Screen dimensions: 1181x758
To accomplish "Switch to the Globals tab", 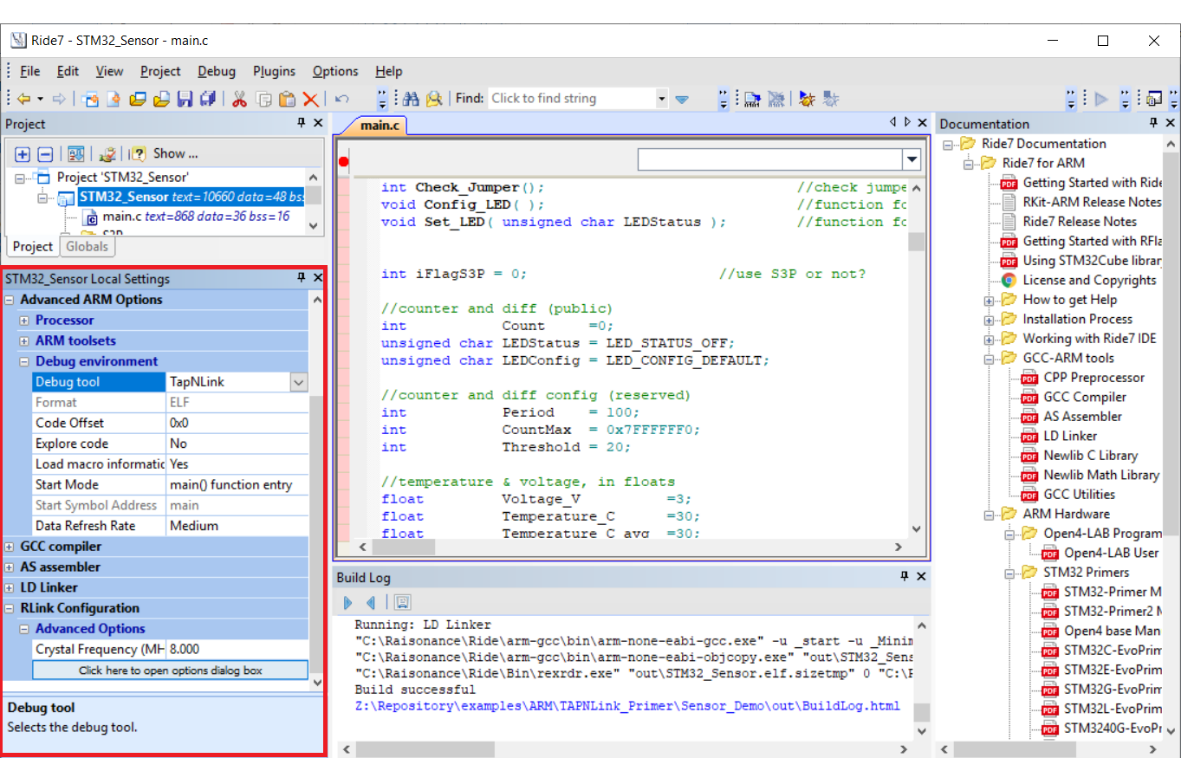I will pos(87,246).
